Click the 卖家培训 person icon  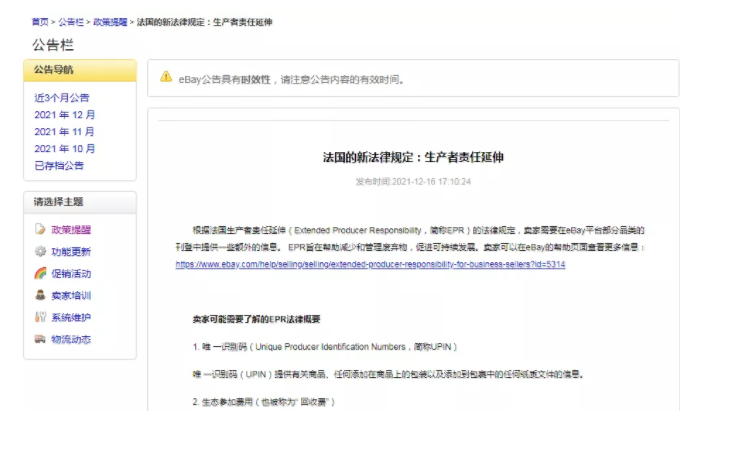(x=40, y=296)
